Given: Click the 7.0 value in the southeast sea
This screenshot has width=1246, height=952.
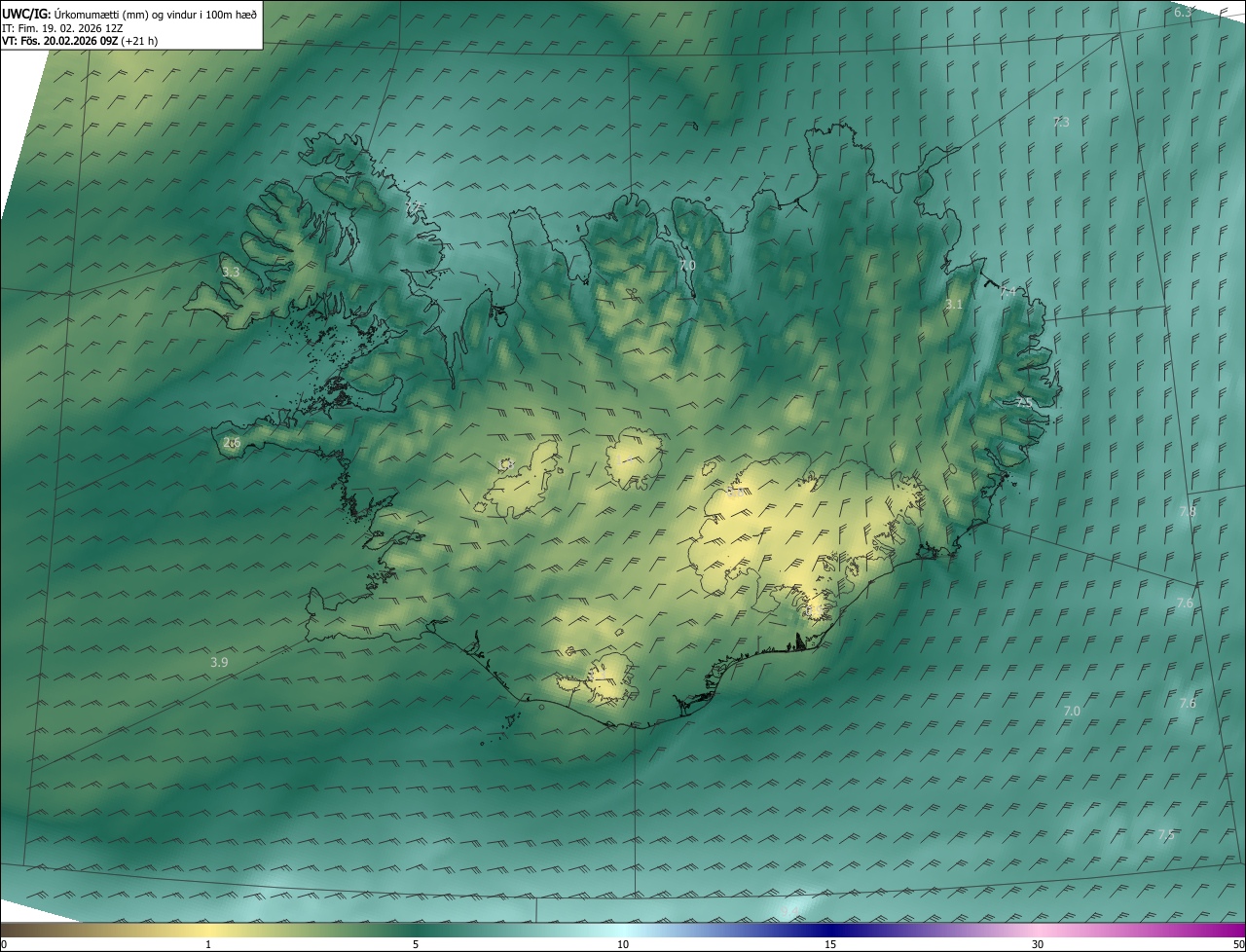Looking at the screenshot, I should 1072,712.
